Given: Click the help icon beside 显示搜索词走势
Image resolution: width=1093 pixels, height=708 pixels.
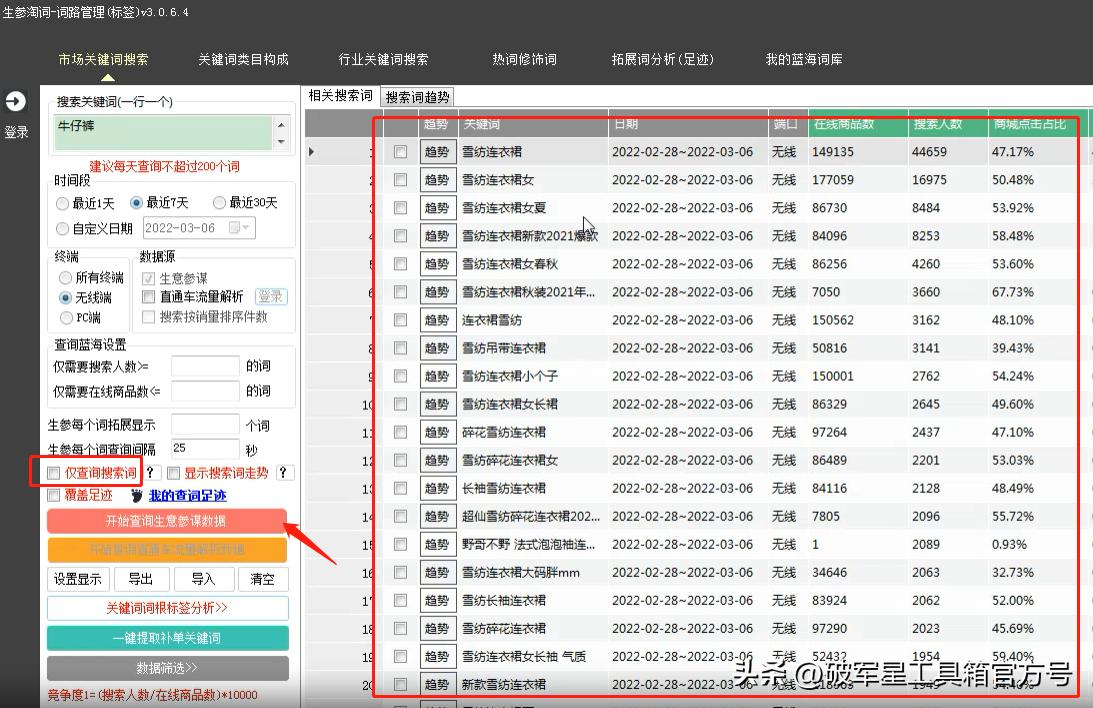Looking at the screenshot, I should [283, 472].
